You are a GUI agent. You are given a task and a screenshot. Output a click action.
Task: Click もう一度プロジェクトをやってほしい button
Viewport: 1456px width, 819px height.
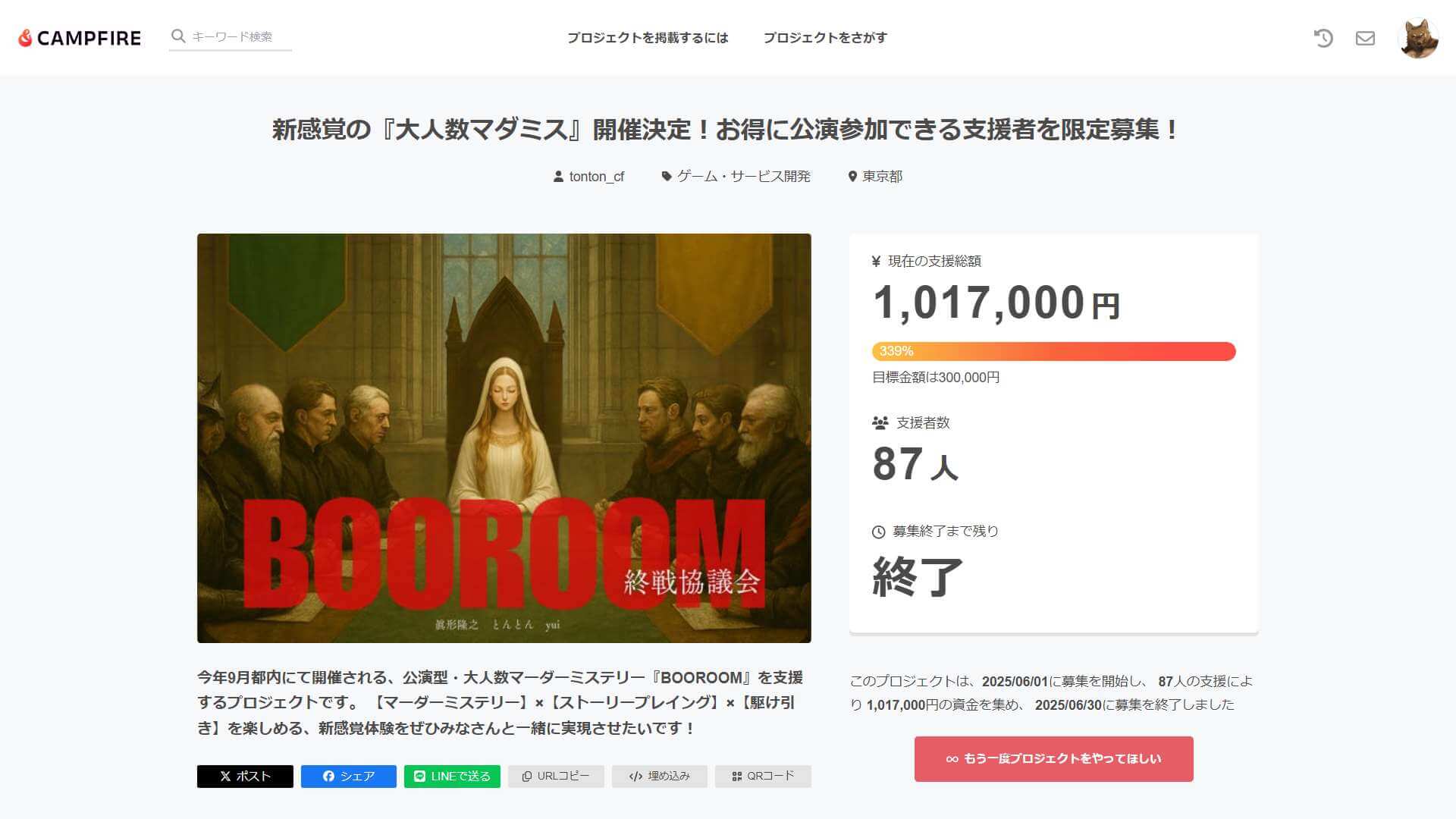click(1054, 759)
